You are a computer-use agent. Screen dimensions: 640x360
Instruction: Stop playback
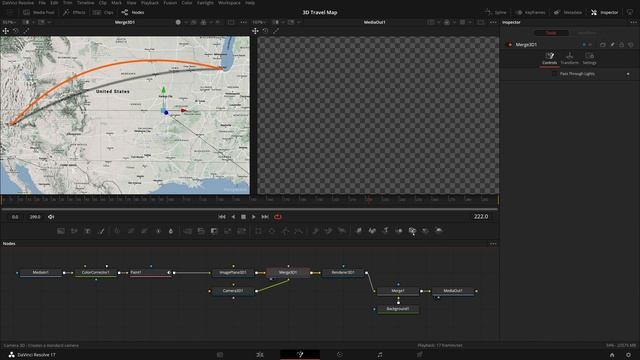(x=243, y=217)
